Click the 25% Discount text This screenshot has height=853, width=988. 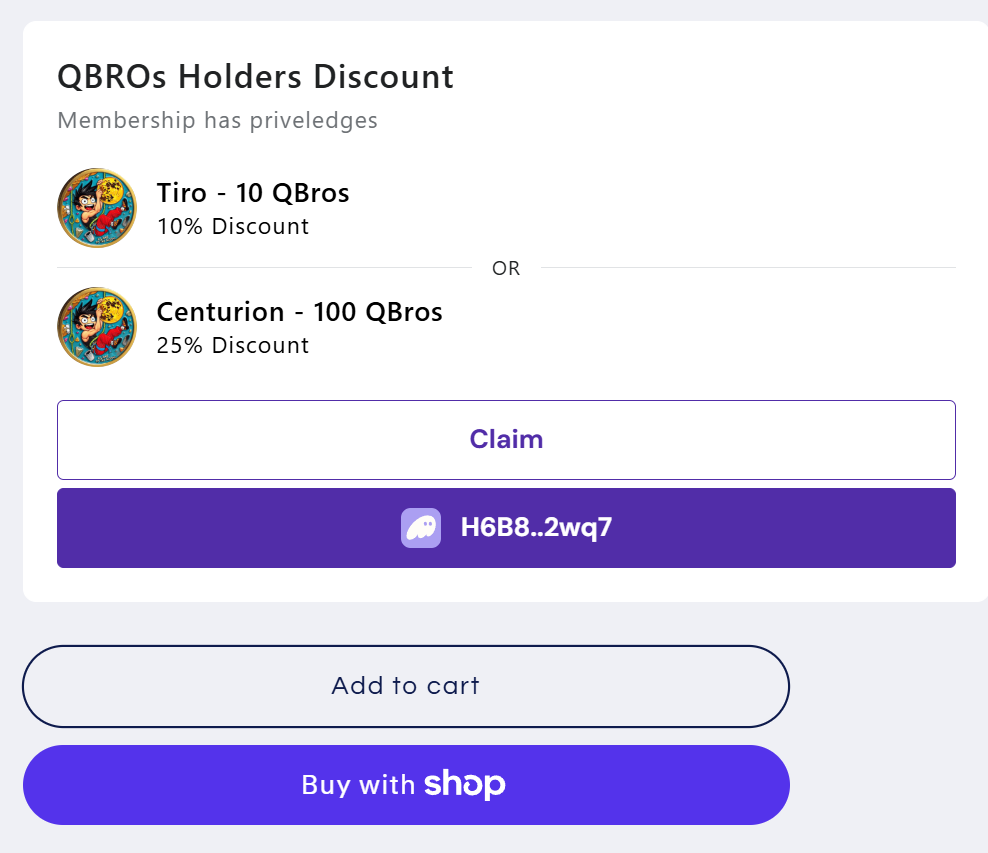pyautogui.click(x=233, y=345)
